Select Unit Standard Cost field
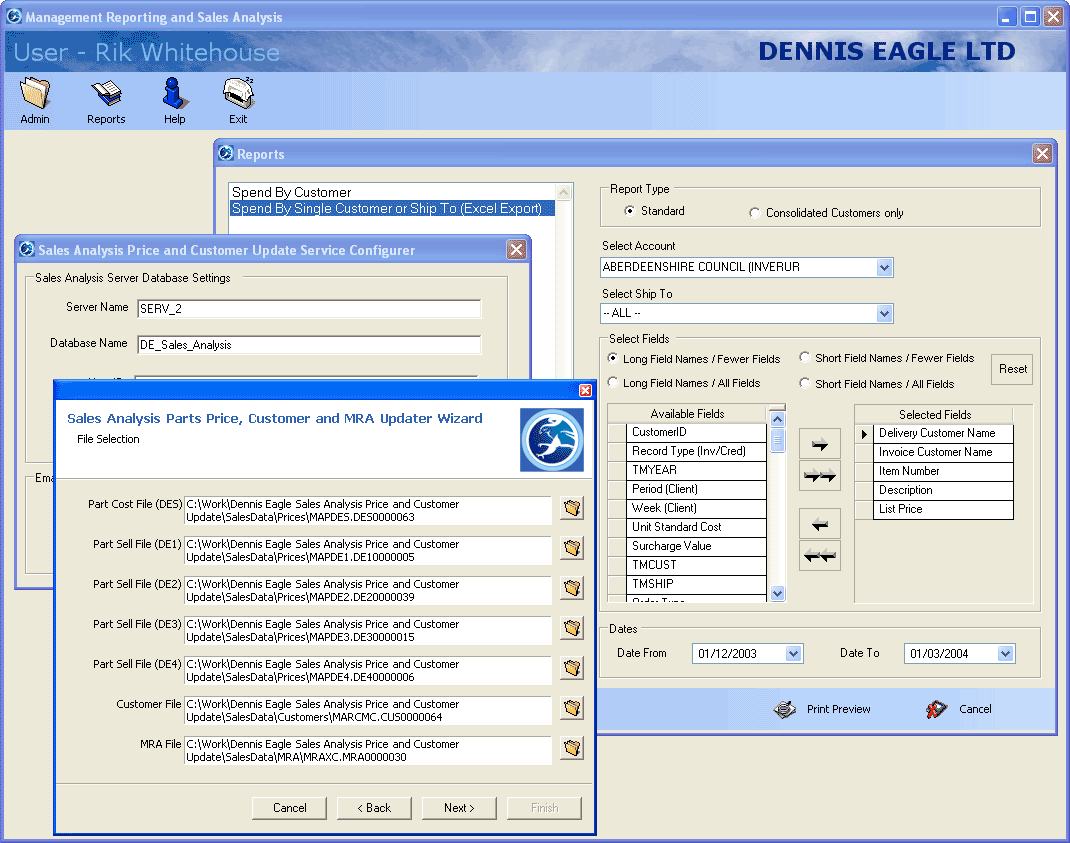1070x843 pixels. [x=696, y=527]
